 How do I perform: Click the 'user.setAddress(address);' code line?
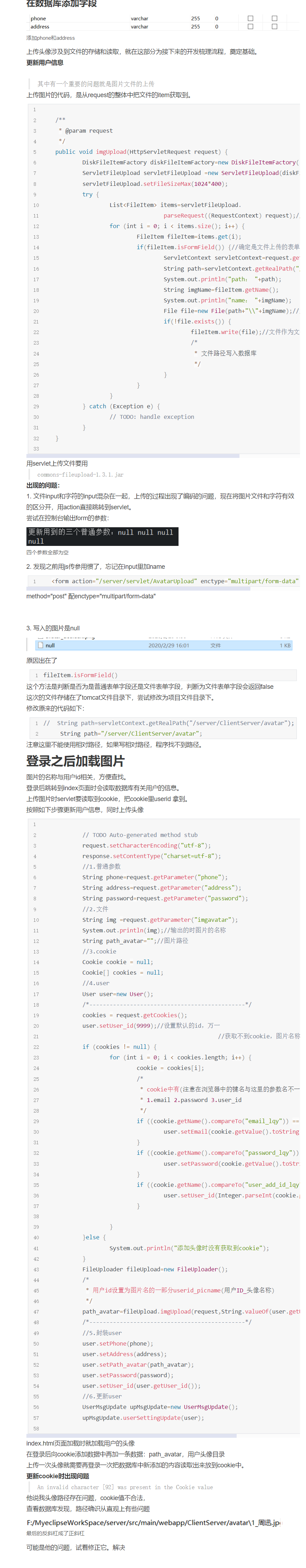[124, 1354]
